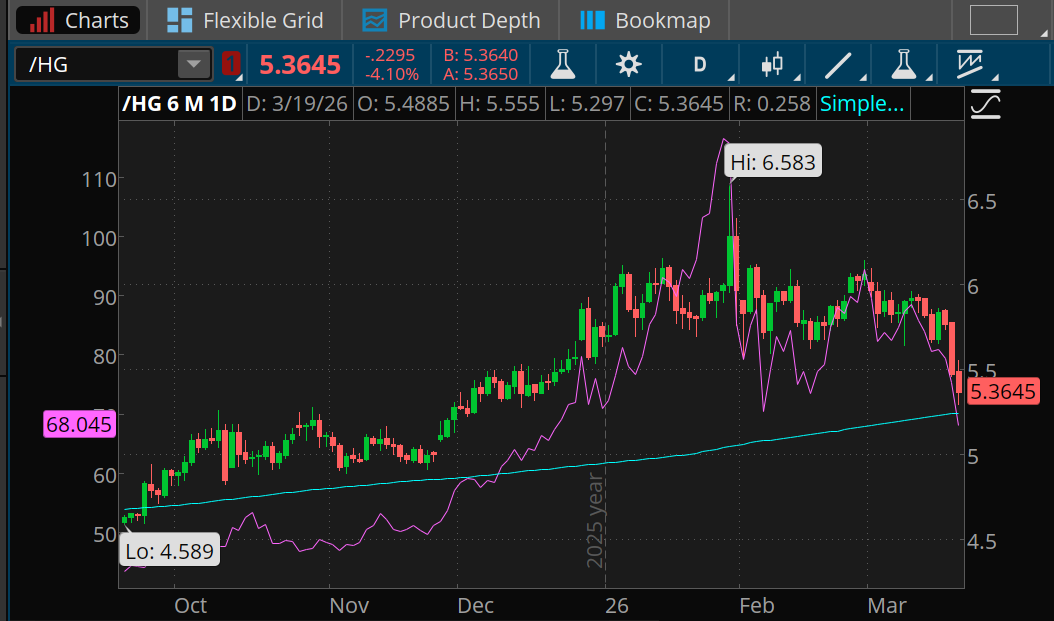Open the D timeframe dropdown
The height and width of the screenshot is (621, 1054).
[699, 63]
